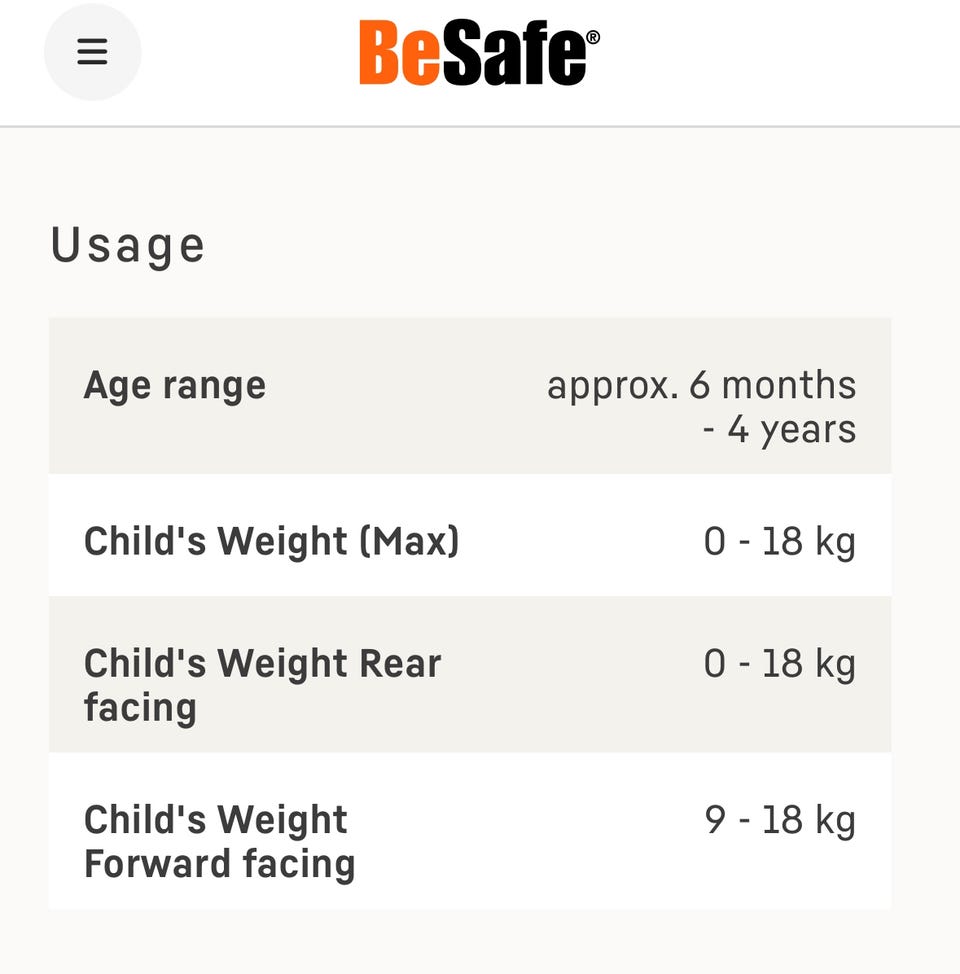Select the "approx. 6 months" text
The width and height of the screenshot is (960, 974).
tap(701, 385)
